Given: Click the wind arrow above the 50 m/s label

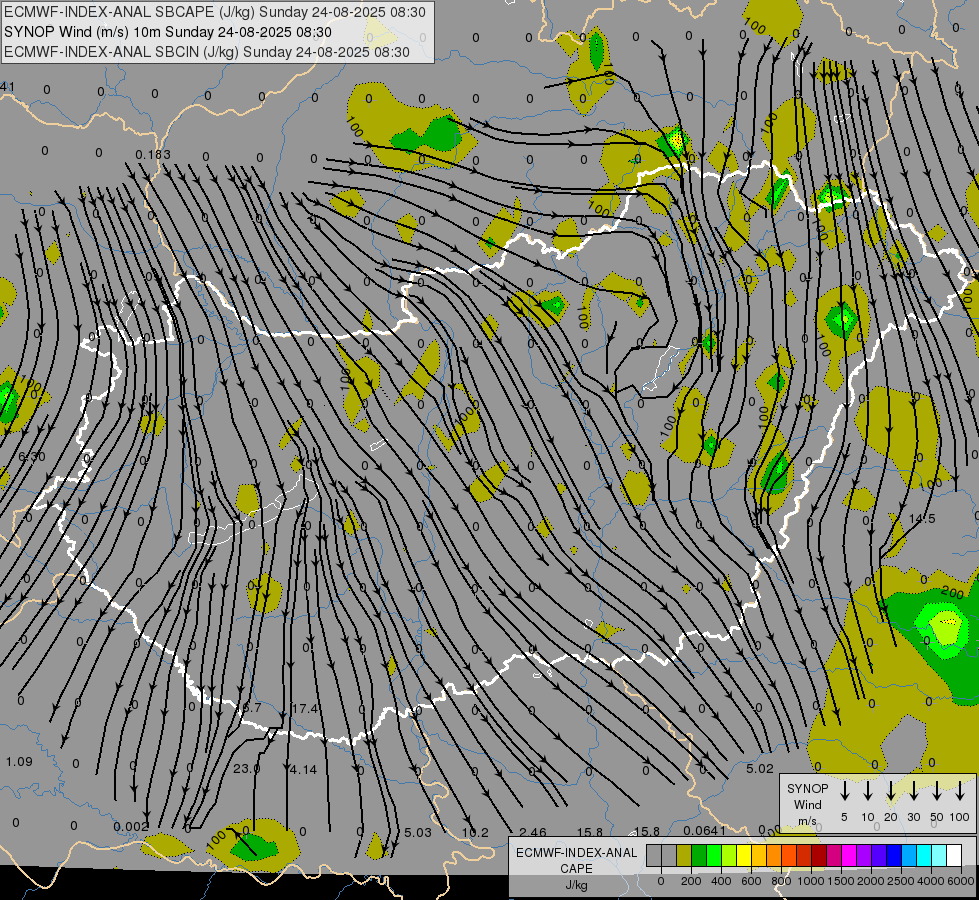Looking at the screenshot, I should tap(937, 791).
